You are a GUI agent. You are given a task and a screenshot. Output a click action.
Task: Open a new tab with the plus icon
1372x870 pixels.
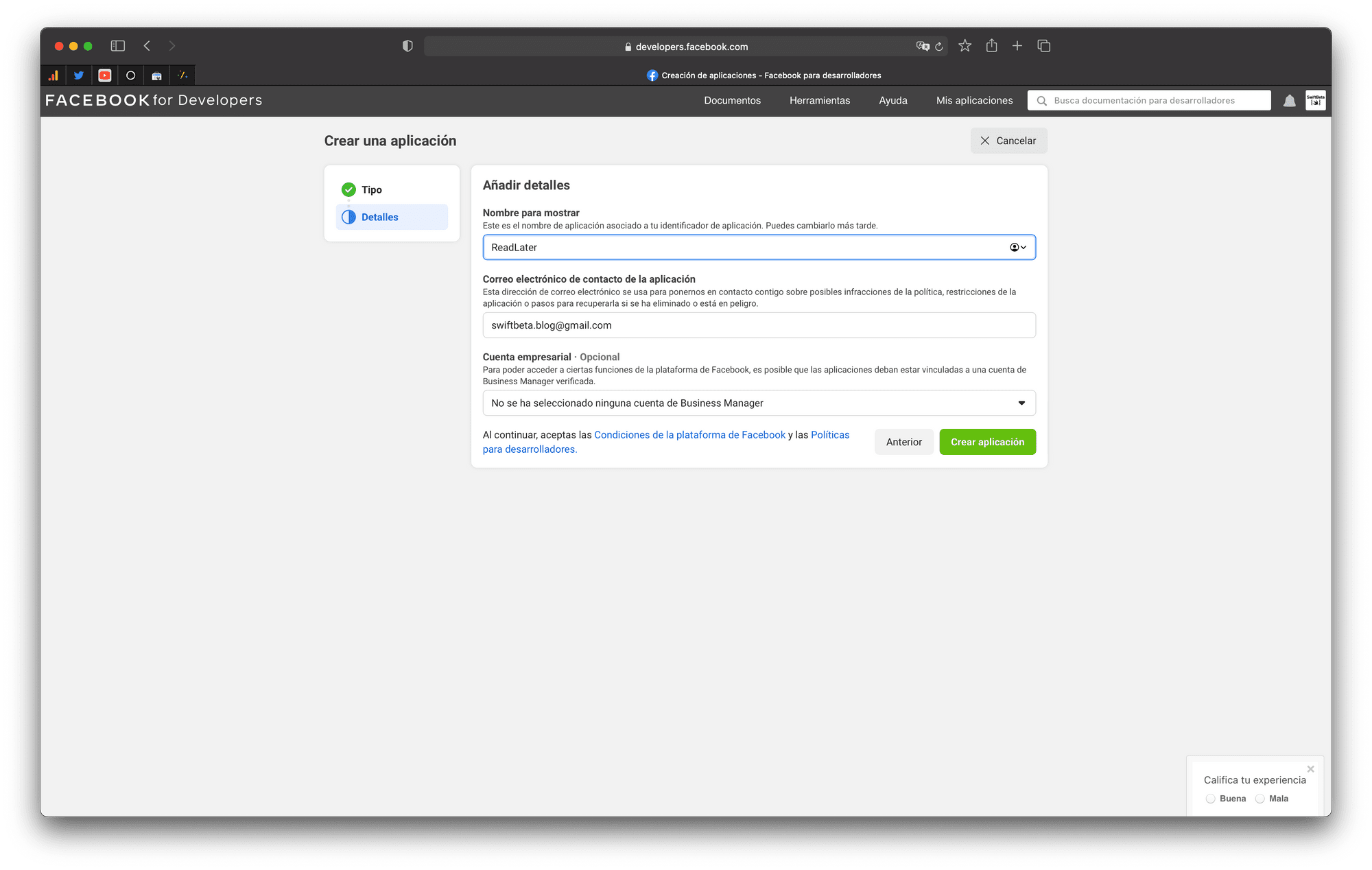[1017, 46]
